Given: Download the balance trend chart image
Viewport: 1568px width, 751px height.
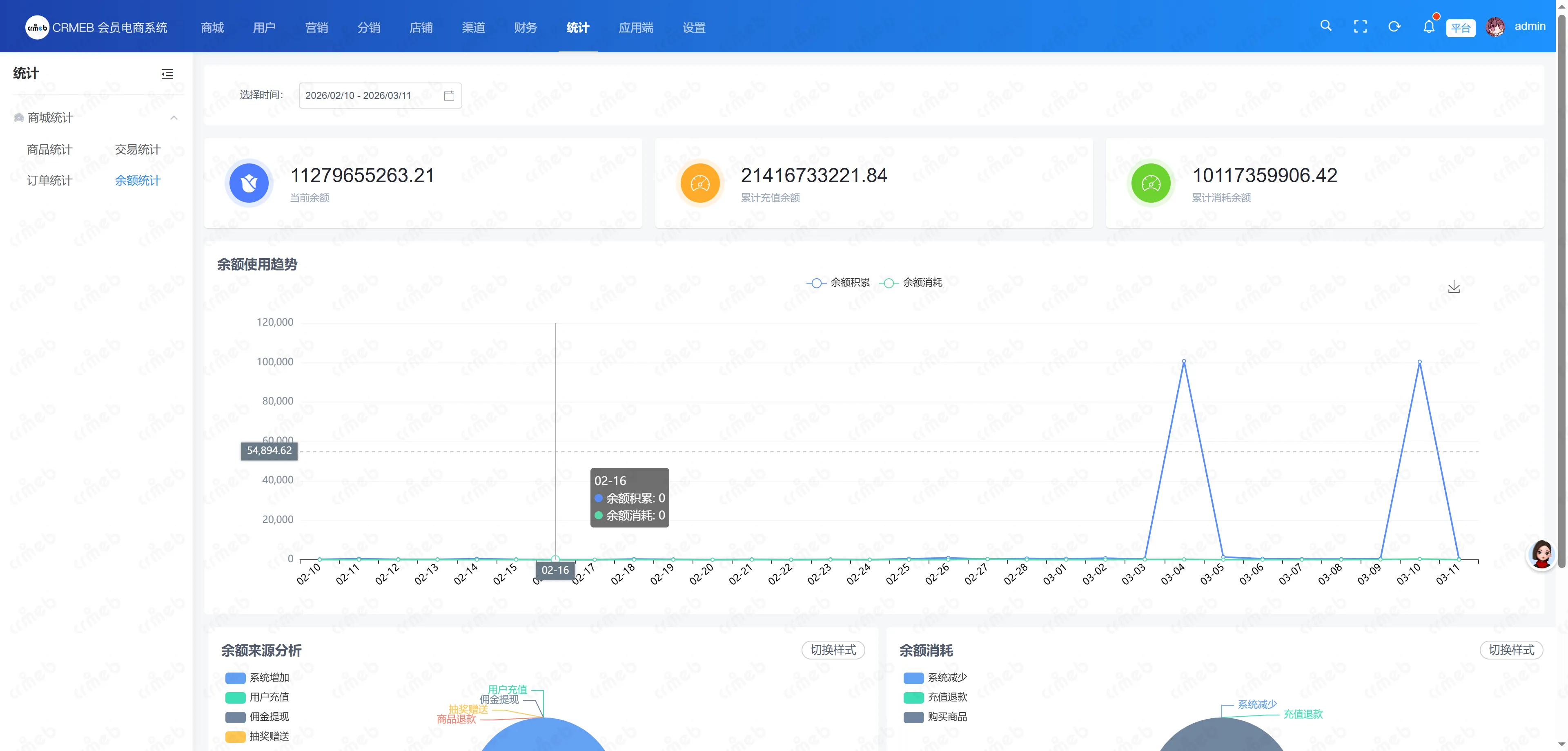Looking at the screenshot, I should tap(1454, 287).
